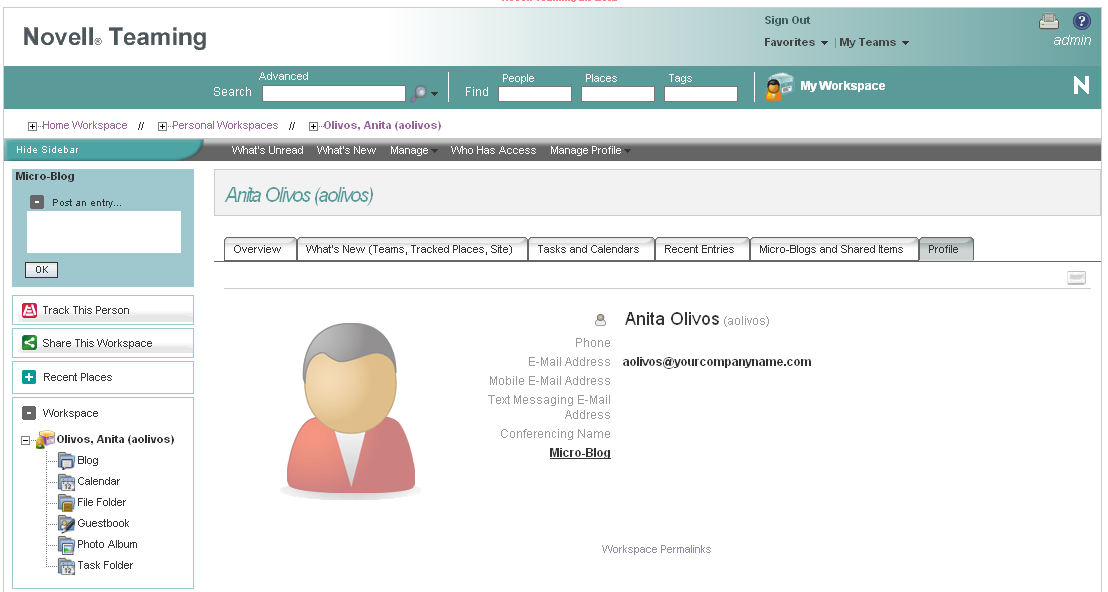The height and width of the screenshot is (592, 1108).
Task: Select the Overview tab
Action: [x=259, y=248]
